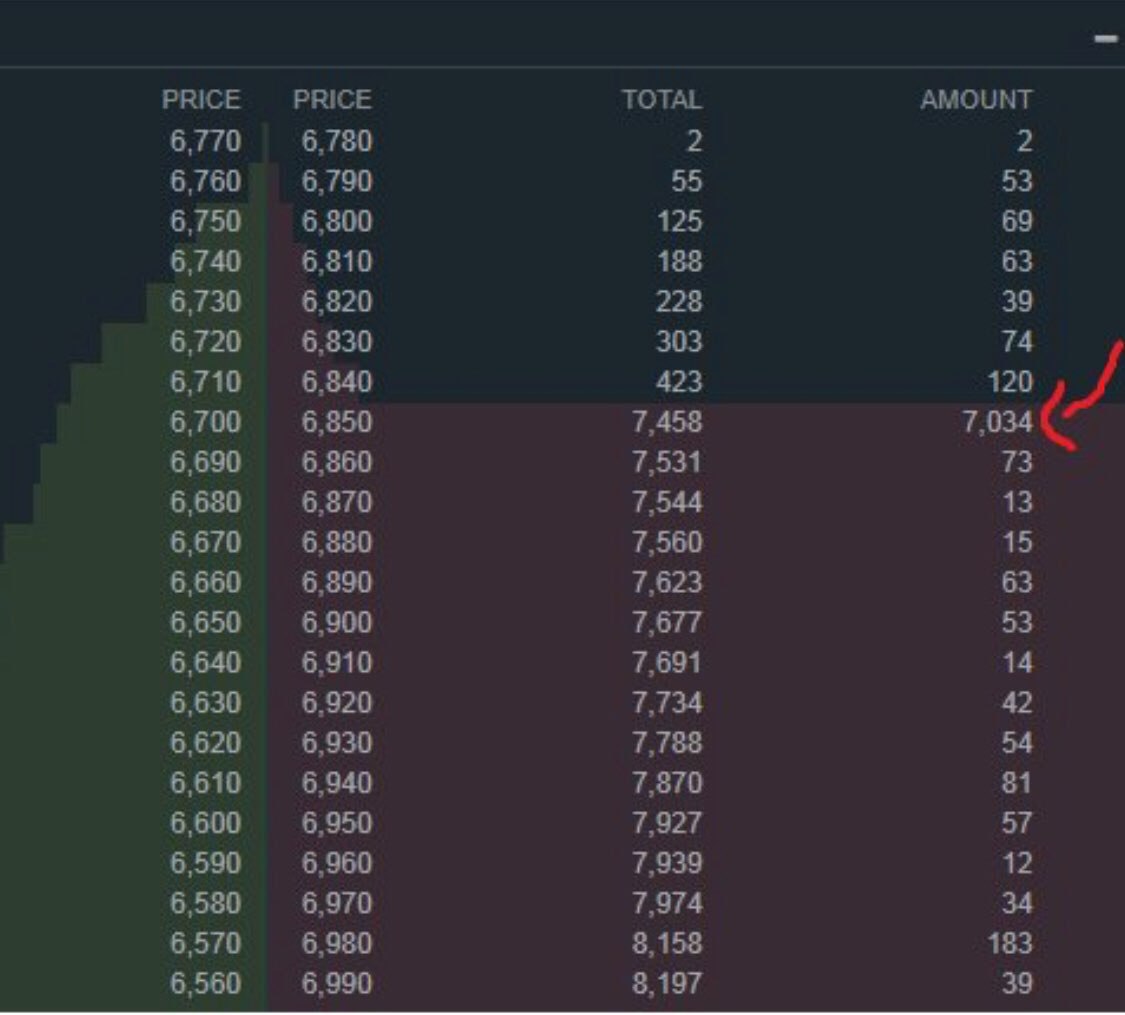Pick ask price 6,940
Screen dimensions: 1125x1015
click(337, 784)
